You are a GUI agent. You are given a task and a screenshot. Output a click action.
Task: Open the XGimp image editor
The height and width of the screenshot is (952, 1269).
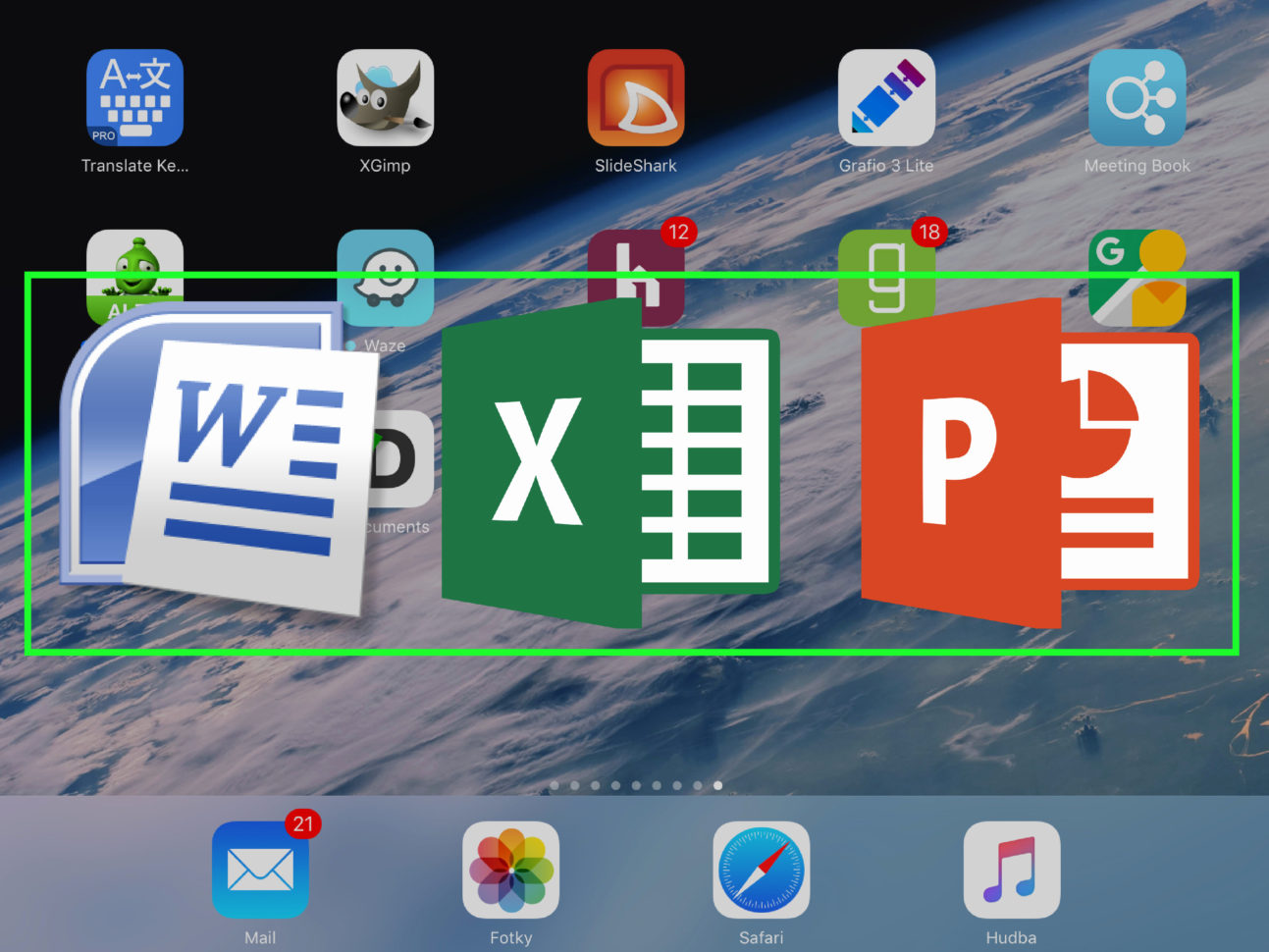pyautogui.click(x=385, y=98)
